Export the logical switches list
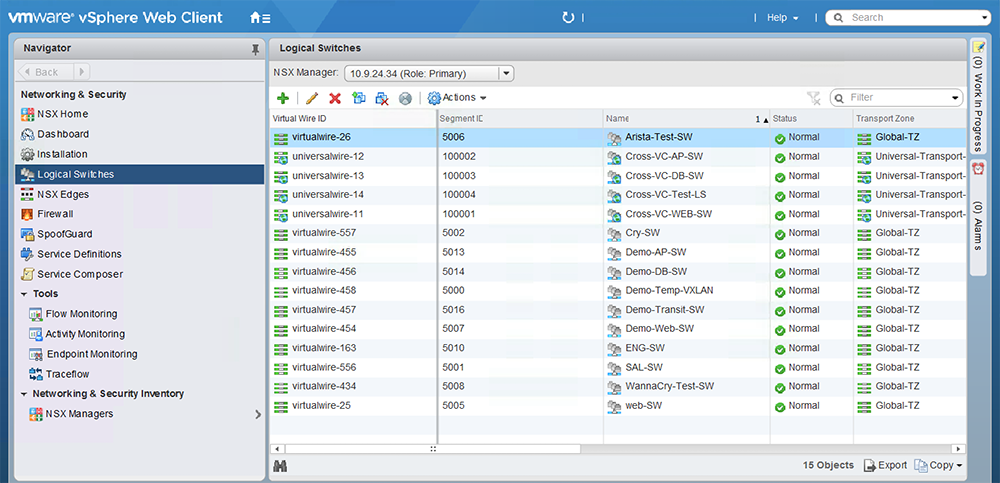Screen dimensions: 1000x483 click(885, 465)
